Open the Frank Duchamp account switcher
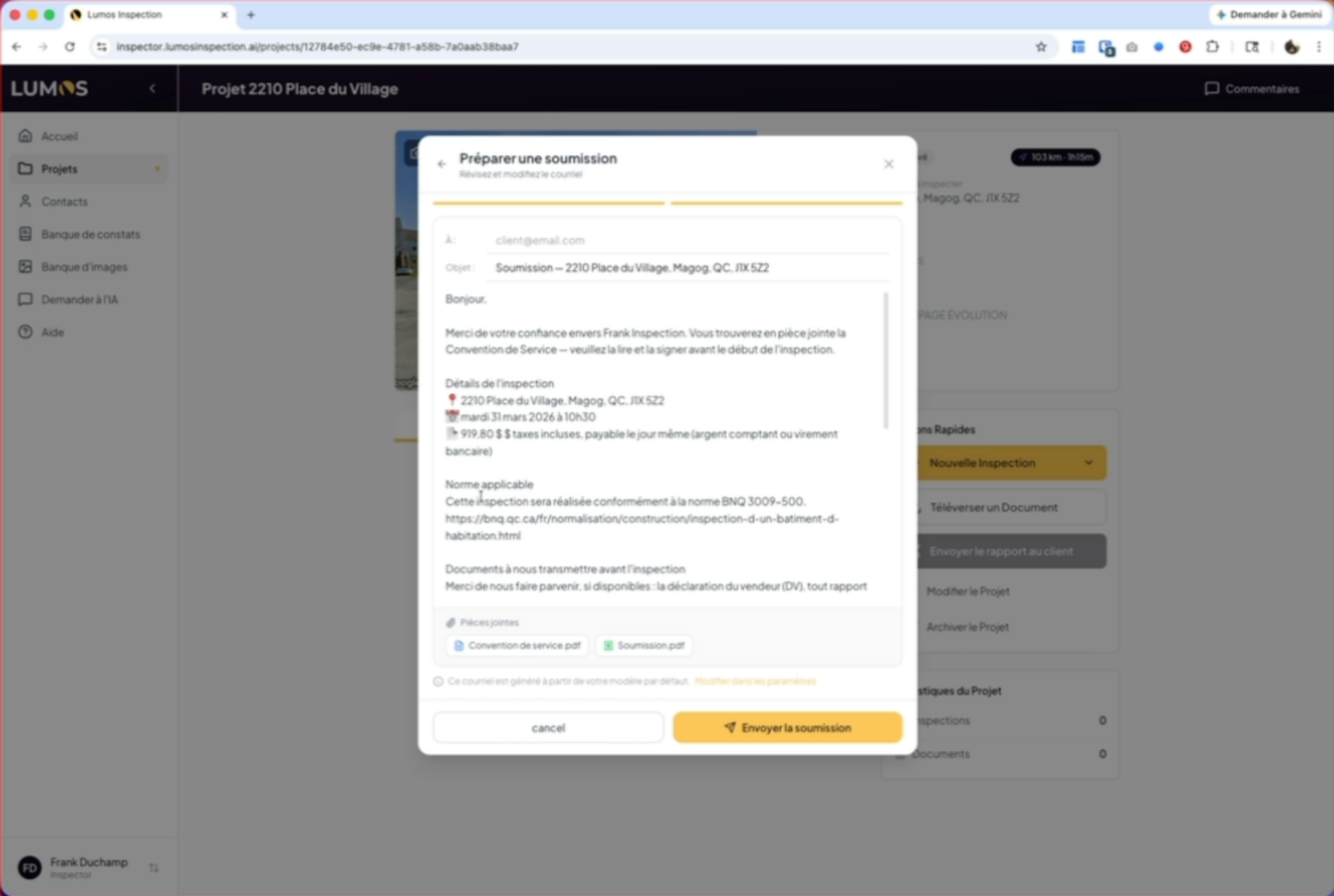 [x=153, y=868]
